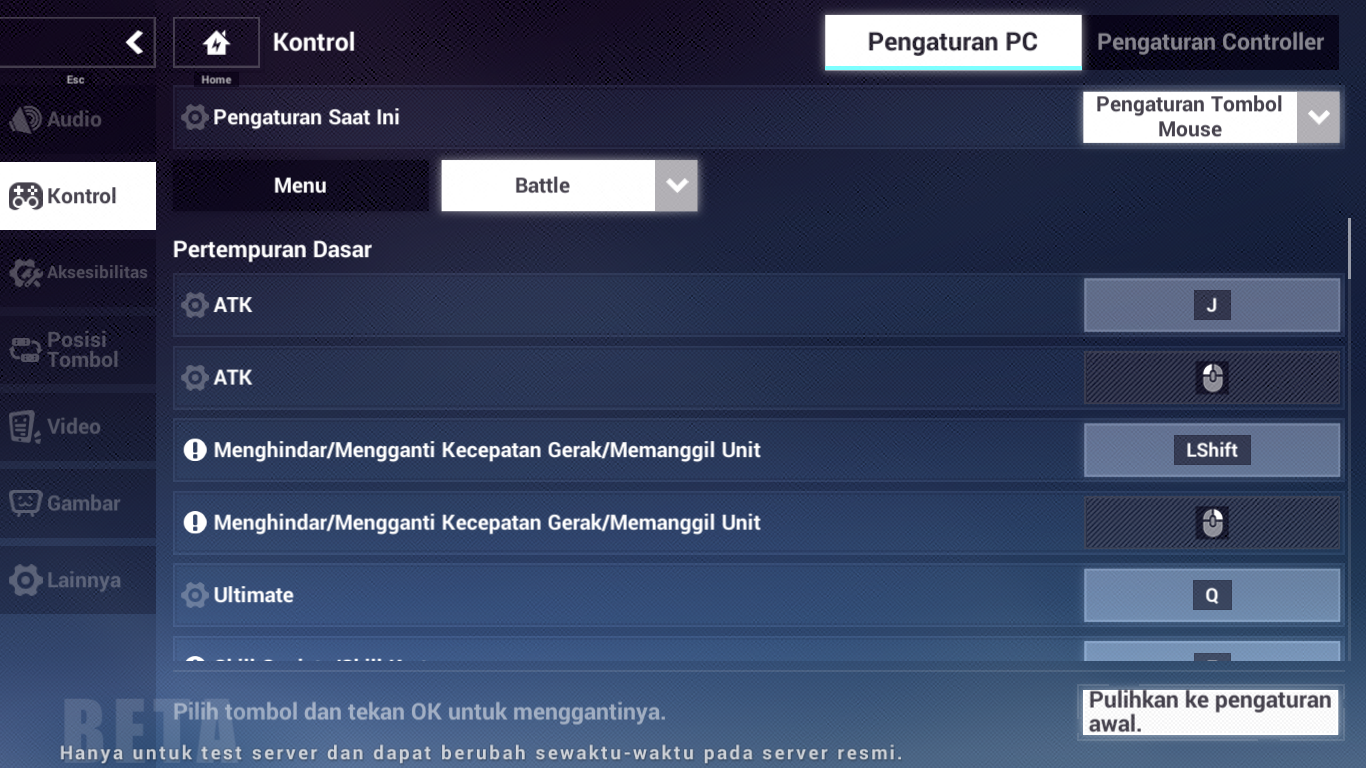The width and height of the screenshot is (1366, 768).
Task: Change the Ultimate key binding Q
Action: click(x=1211, y=595)
